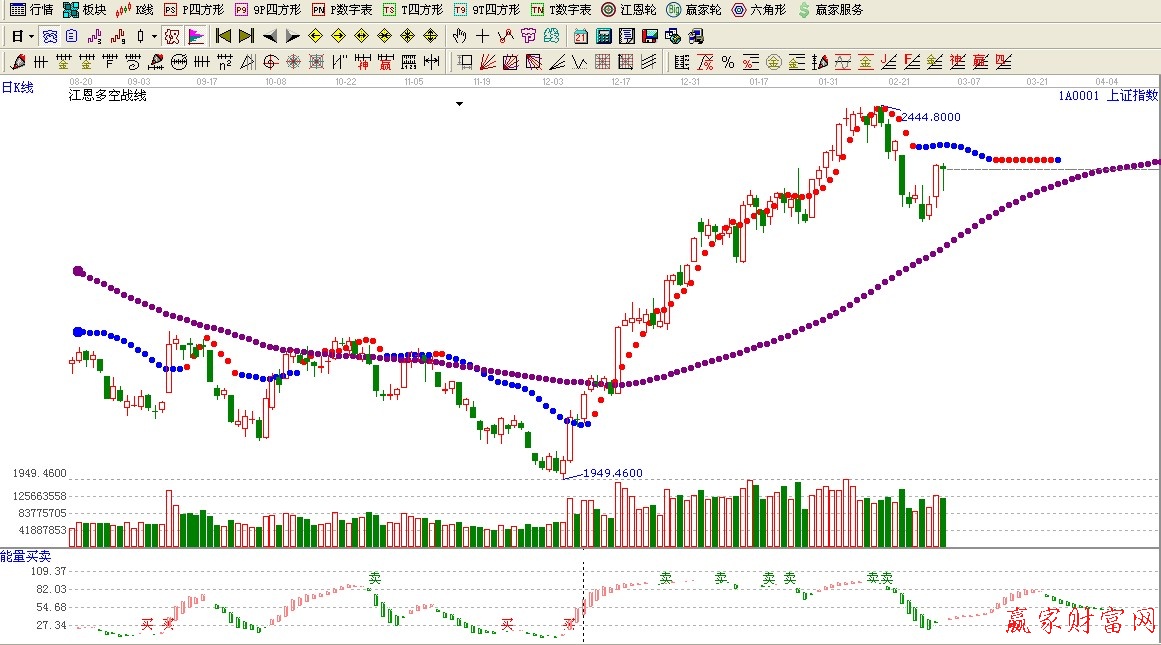The width and height of the screenshot is (1161, 645).
Task: Toggle the pressed flag indicator button
Action: coord(196,36)
